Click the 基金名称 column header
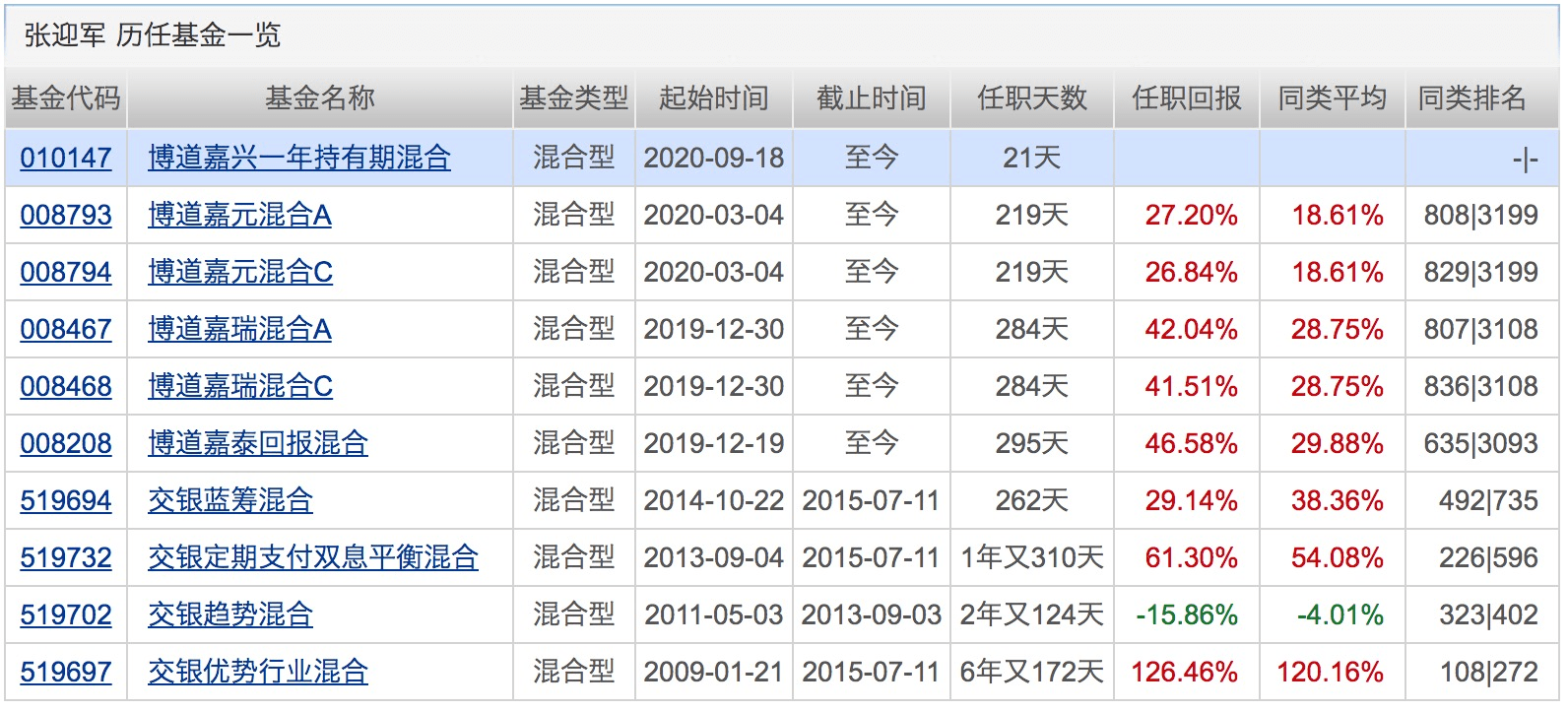This screenshot has width=1568, height=711. click(320, 98)
